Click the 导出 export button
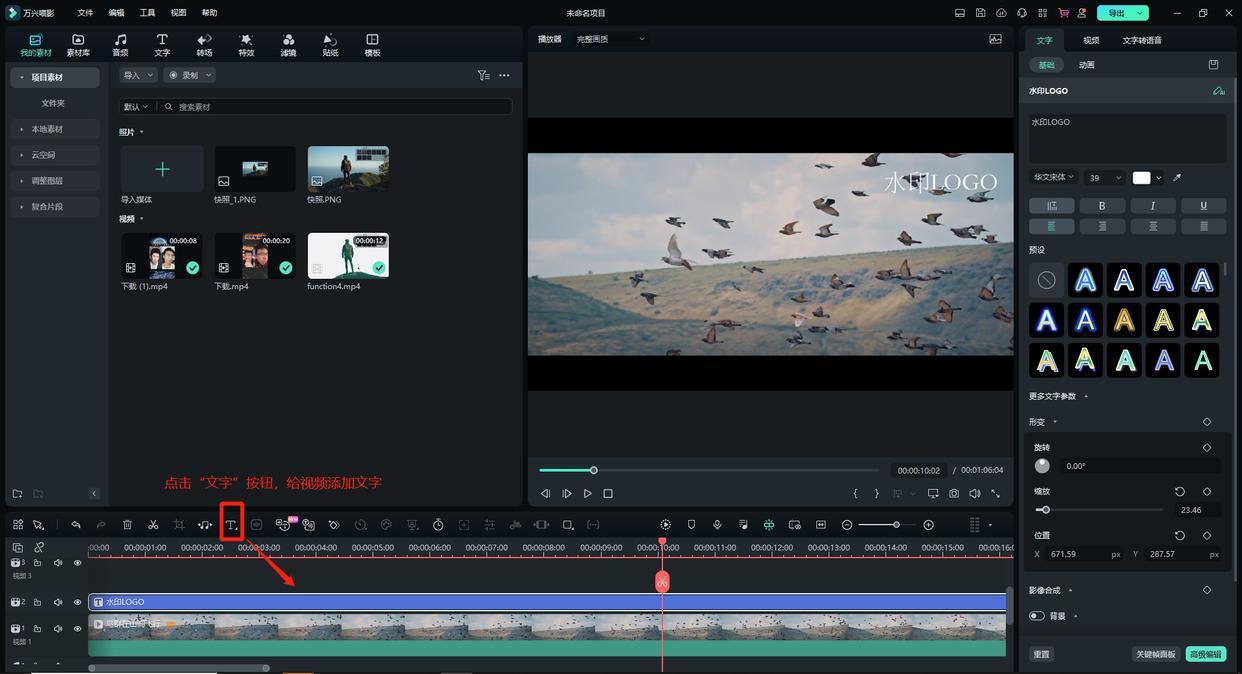Viewport: 1242px width, 674px height. (x=1123, y=13)
